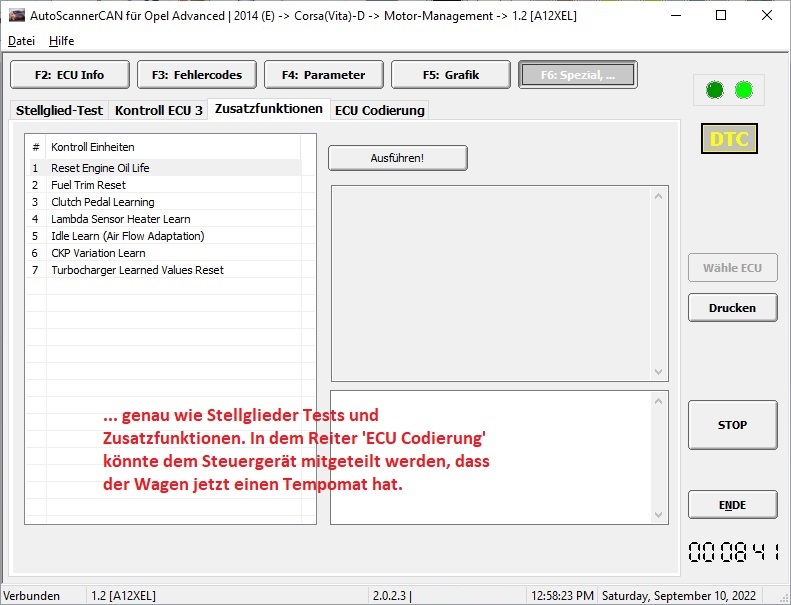
Task: Select Fuel Trim Reset in list
Action: (x=88, y=185)
